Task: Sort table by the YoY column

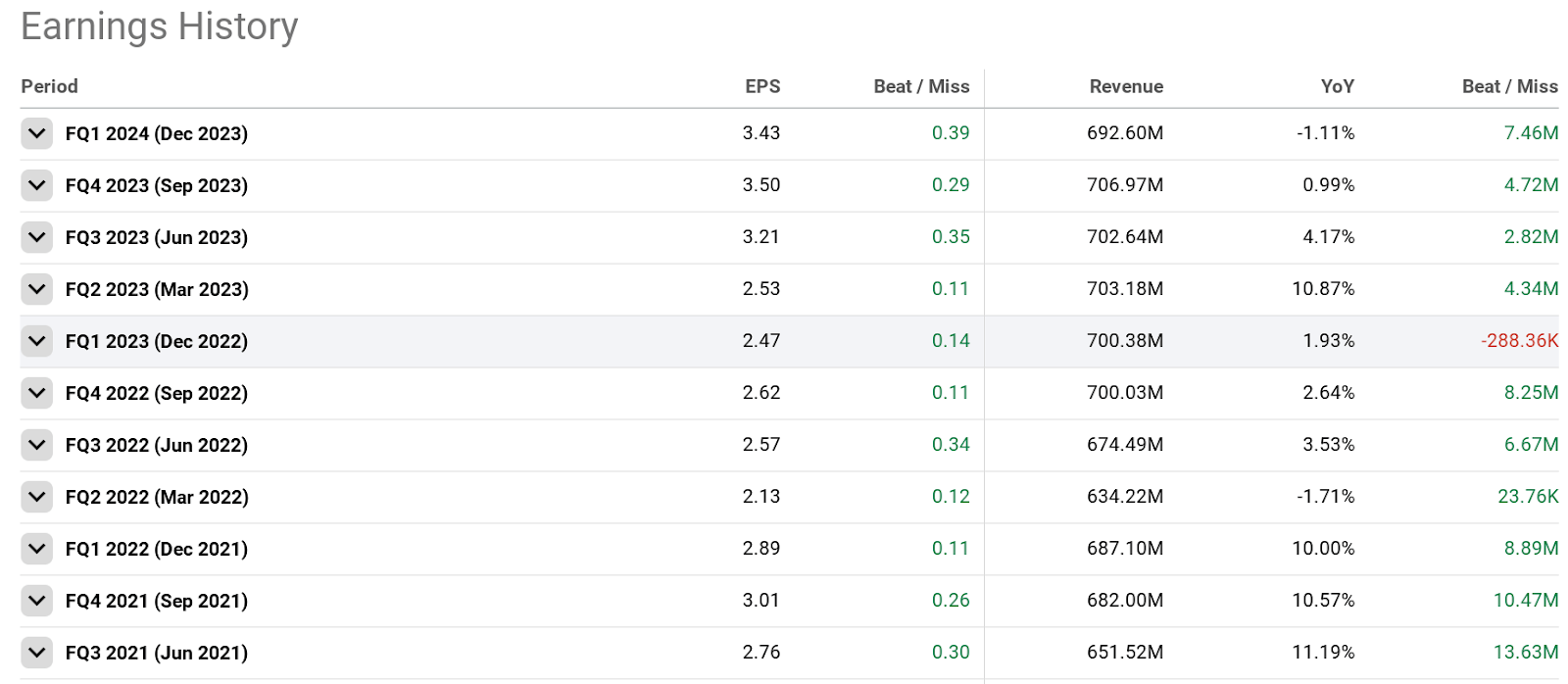Action: click(1337, 86)
